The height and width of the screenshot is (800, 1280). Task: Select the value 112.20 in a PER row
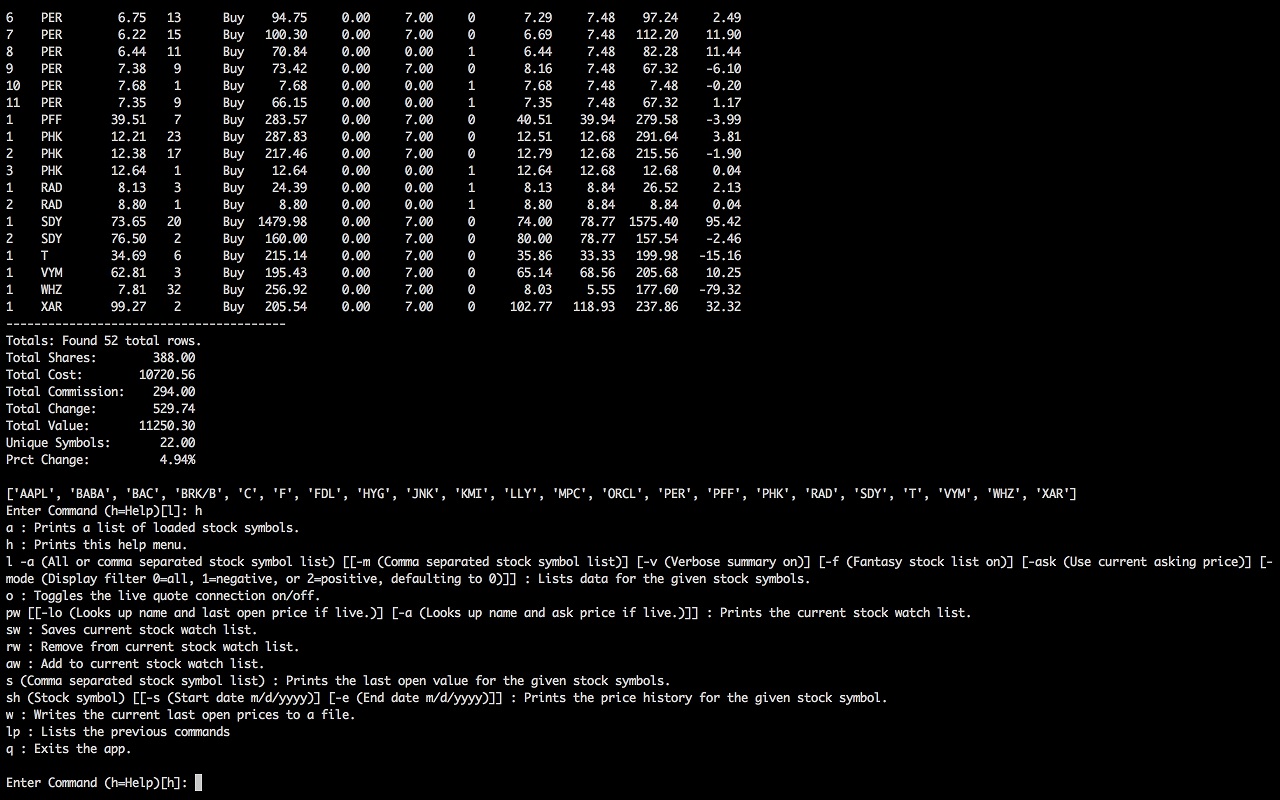[x=657, y=35]
